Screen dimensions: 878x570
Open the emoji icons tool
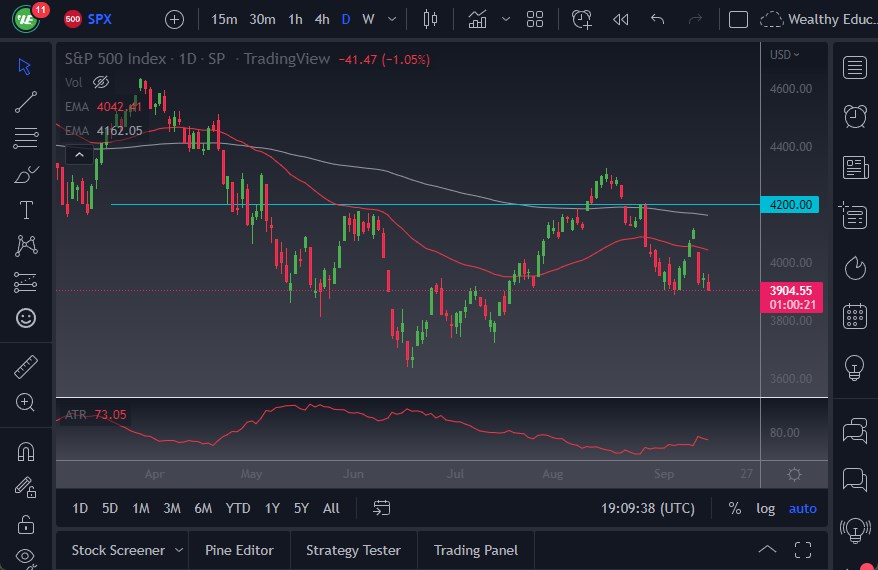pyautogui.click(x=26, y=318)
